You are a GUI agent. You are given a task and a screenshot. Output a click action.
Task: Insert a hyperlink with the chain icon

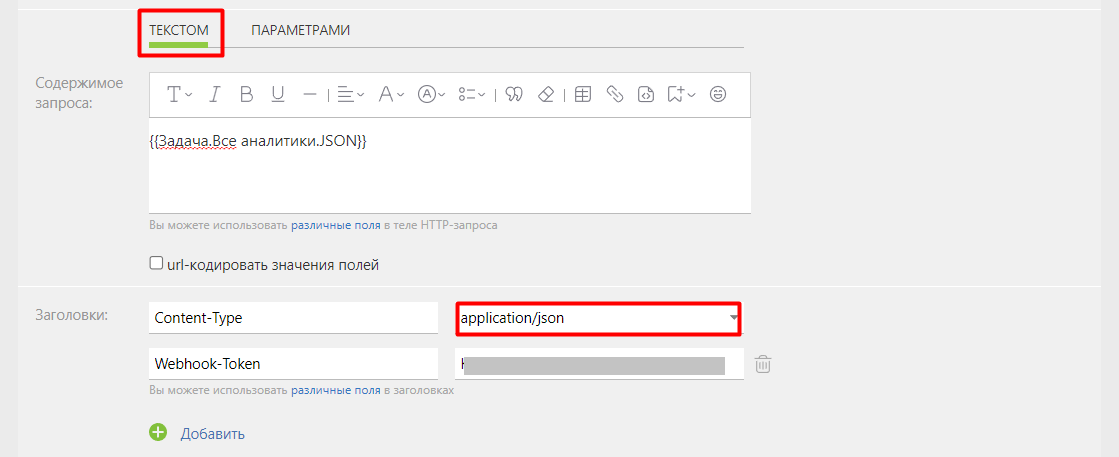pos(614,94)
